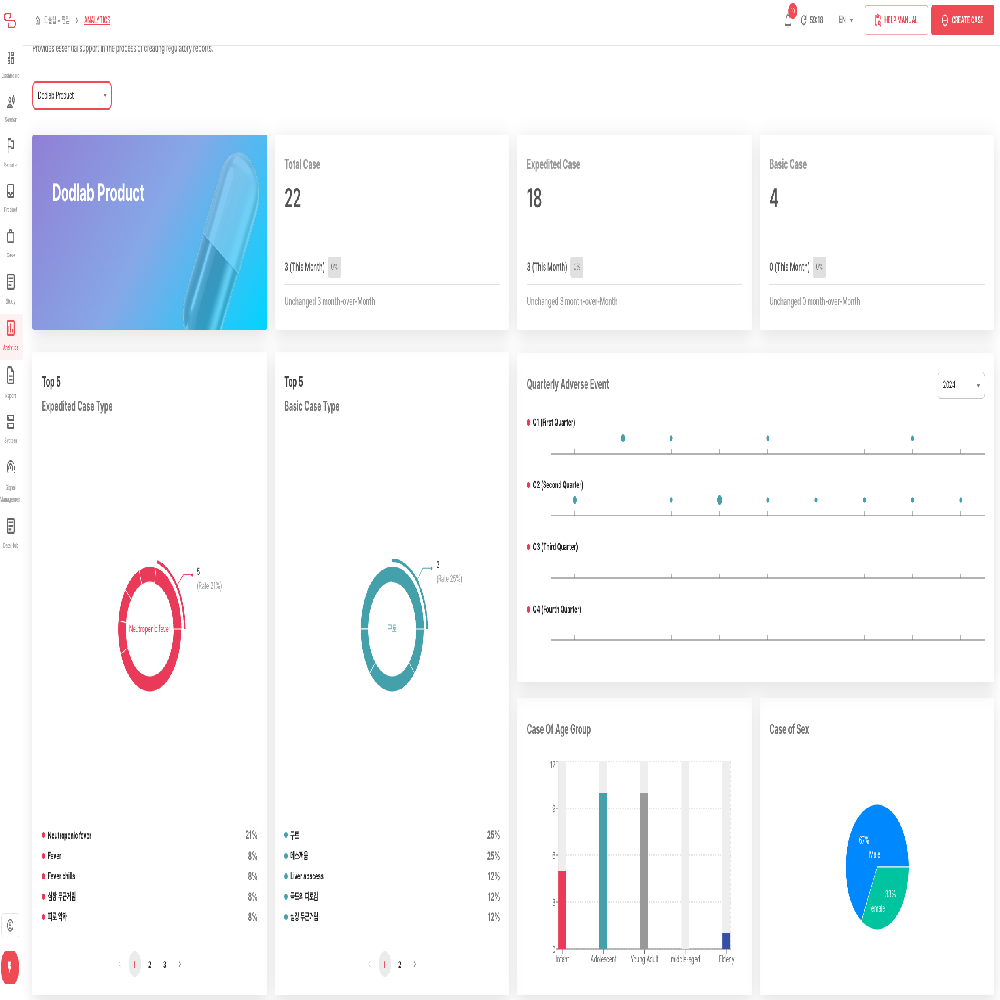Open the HELP MANUAL button

[897, 19]
